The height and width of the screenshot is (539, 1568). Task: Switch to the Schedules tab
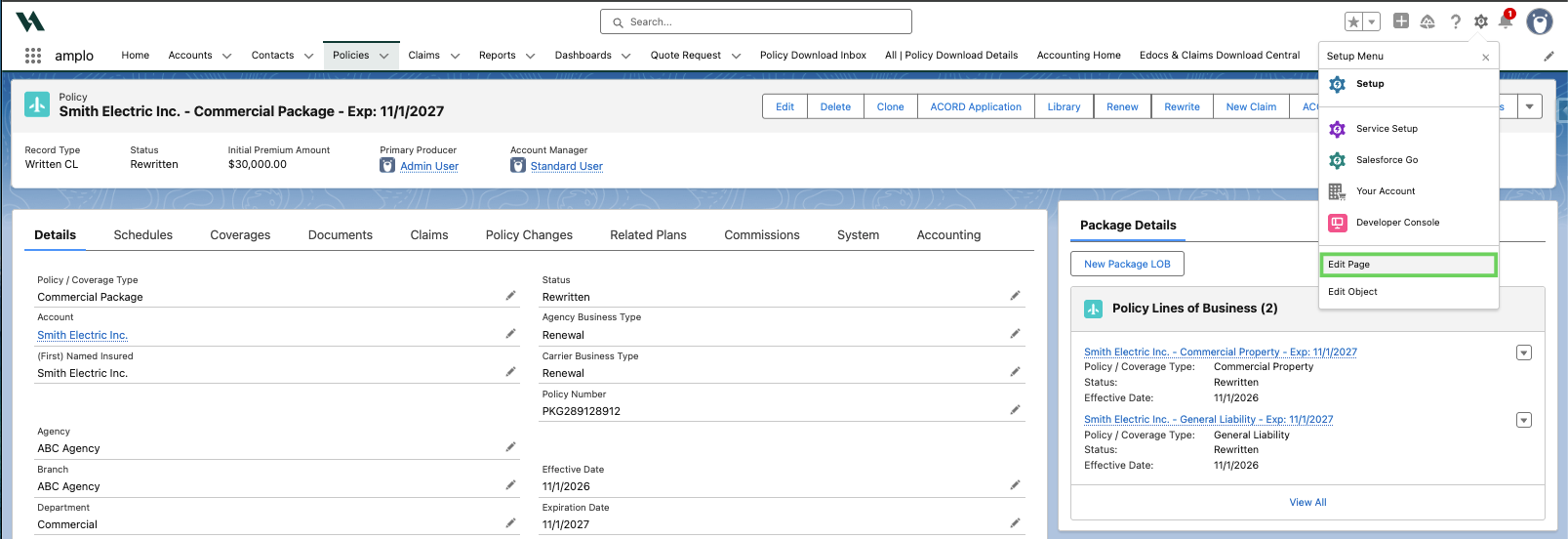point(142,235)
